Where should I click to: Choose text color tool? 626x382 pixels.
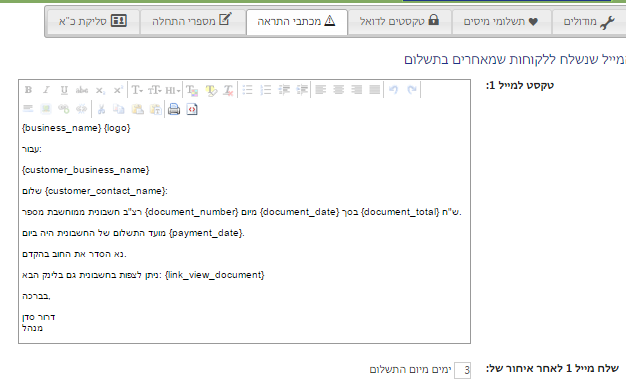(x=192, y=90)
